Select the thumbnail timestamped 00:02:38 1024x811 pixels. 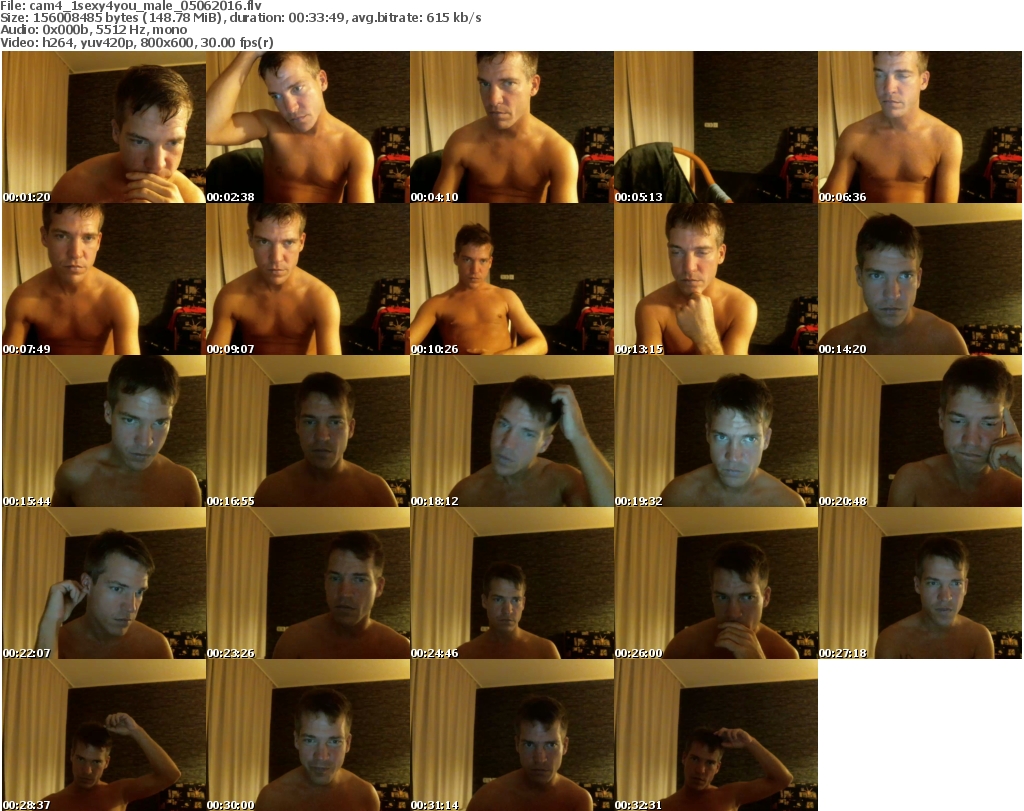tap(308, 127)
